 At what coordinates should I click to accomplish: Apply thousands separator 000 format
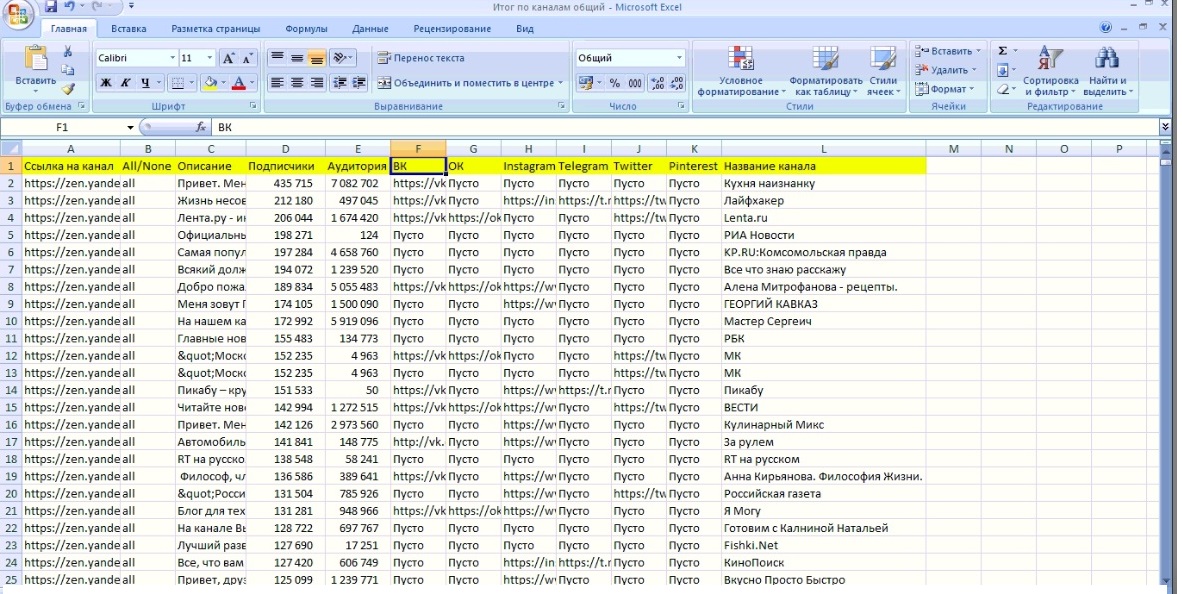[635, 83]
